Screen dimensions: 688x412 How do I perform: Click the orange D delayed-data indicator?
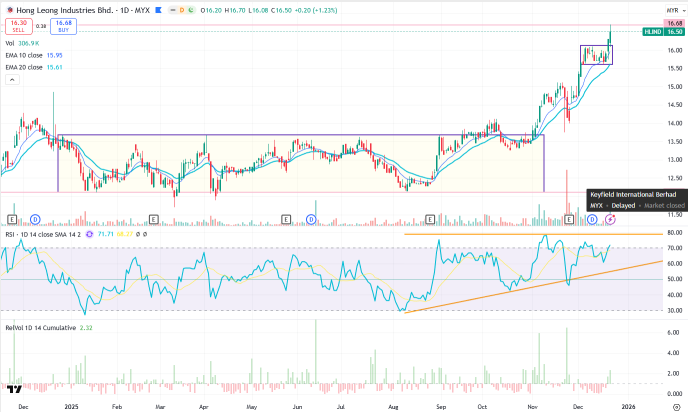[182, 10]
